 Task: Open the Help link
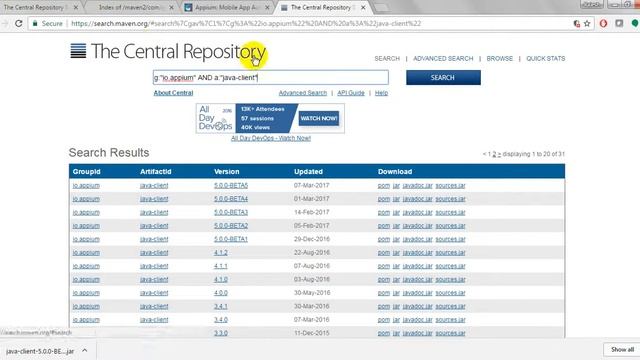(x=381, y=93)
